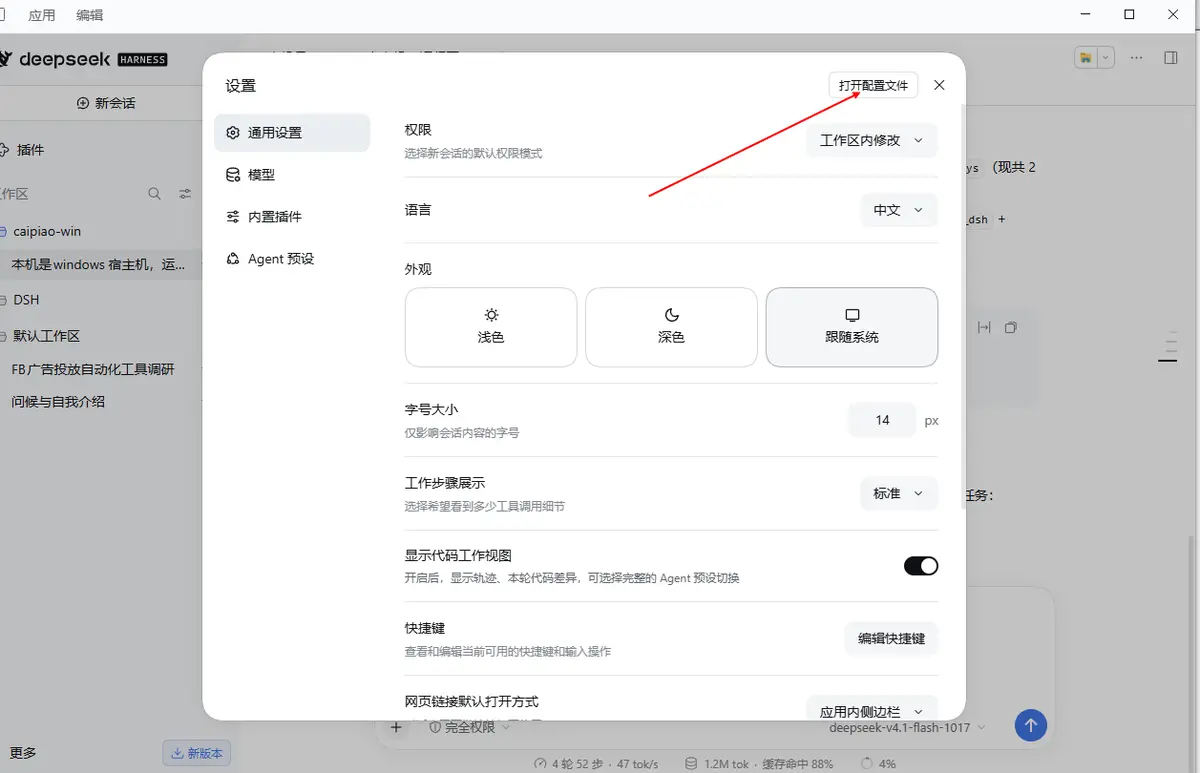Select the caipiao-win workspace
Screen dimensions: 1200x773
pos(47,231)
